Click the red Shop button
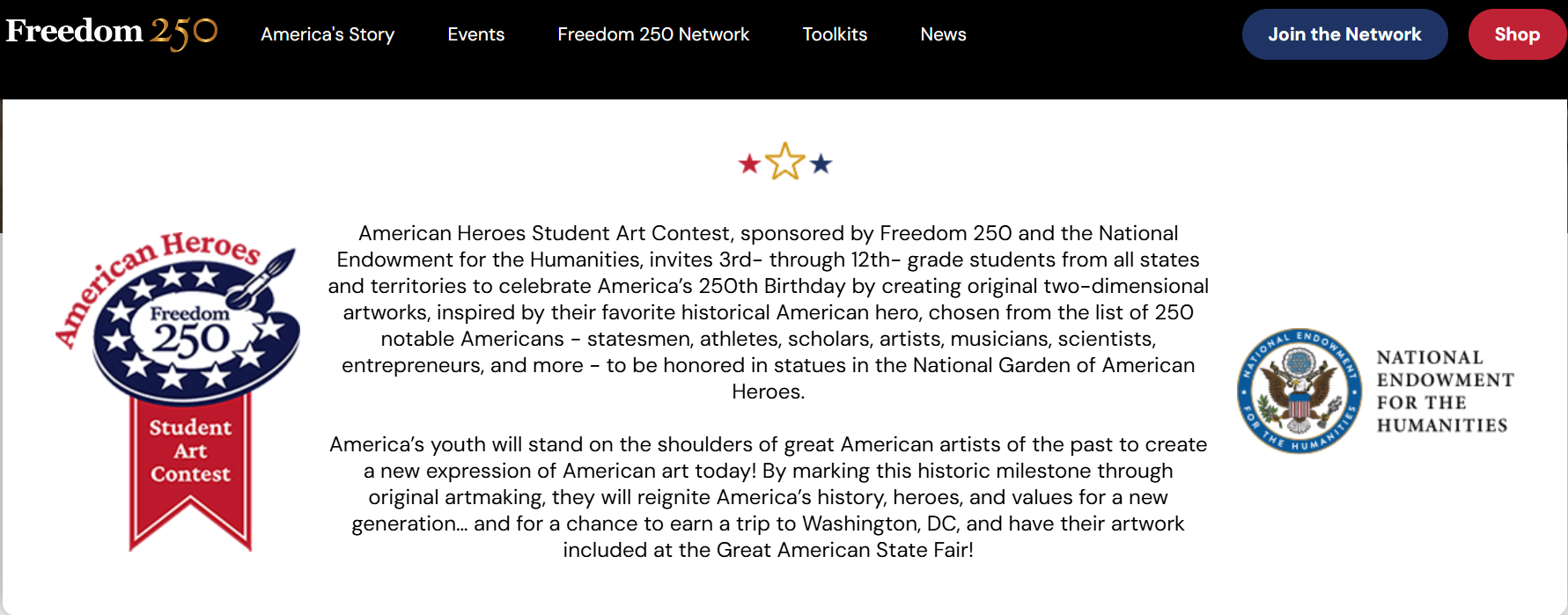The image size is (1568, 615). [x=1516, y=34]
